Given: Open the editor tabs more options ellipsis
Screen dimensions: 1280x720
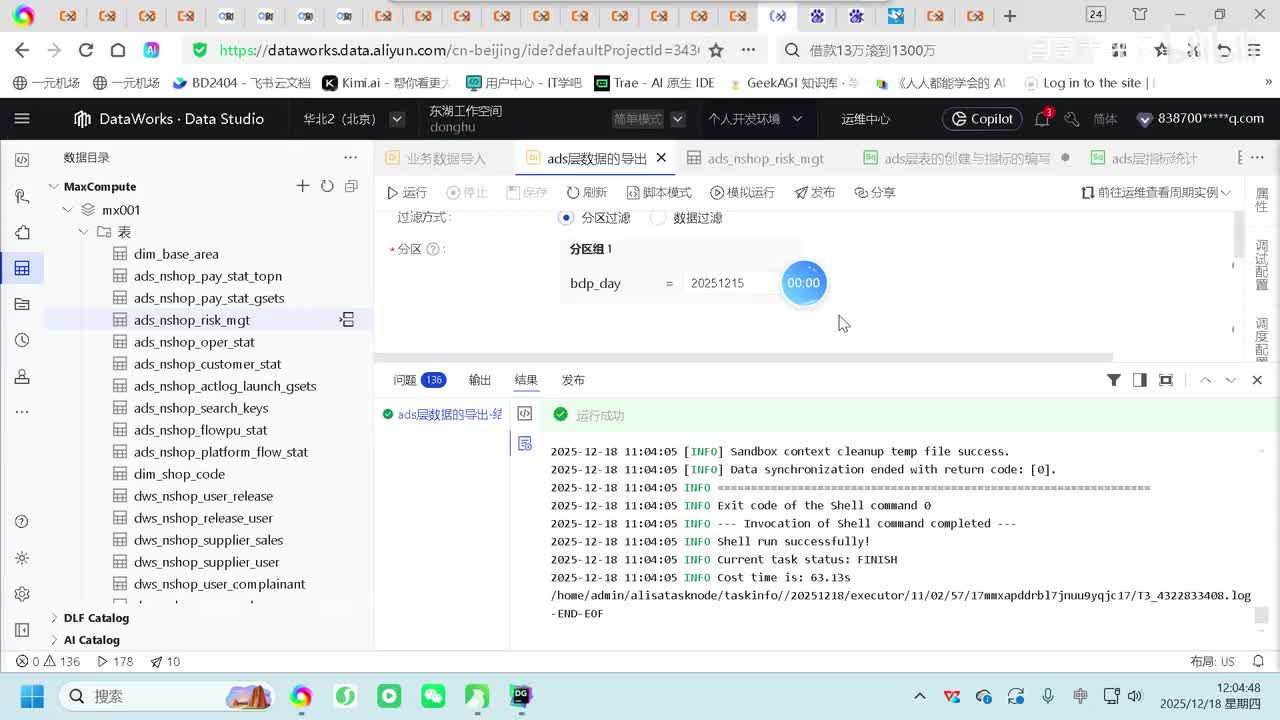Looking at the screenshot, I should coord(1258,157).
